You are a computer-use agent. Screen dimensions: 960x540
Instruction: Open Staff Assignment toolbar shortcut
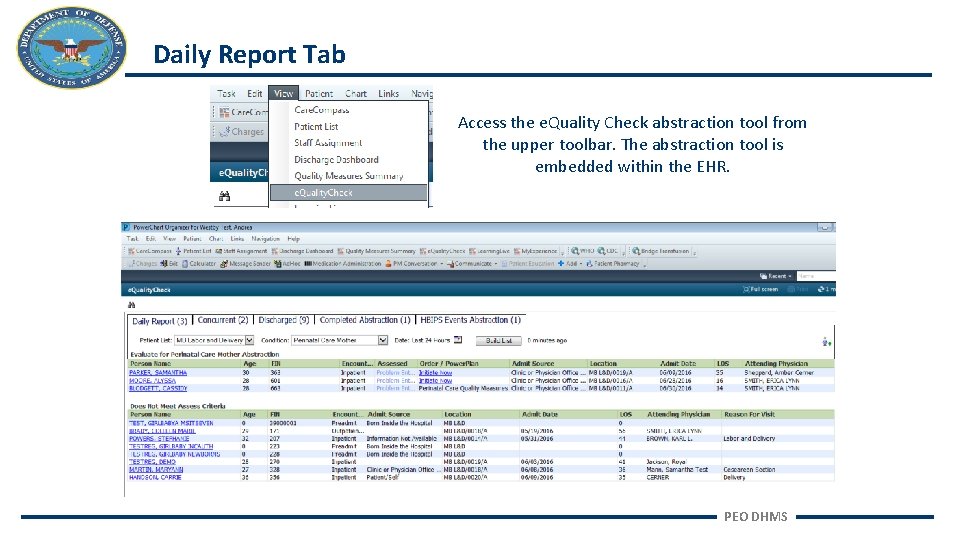(x=241, y=251)
